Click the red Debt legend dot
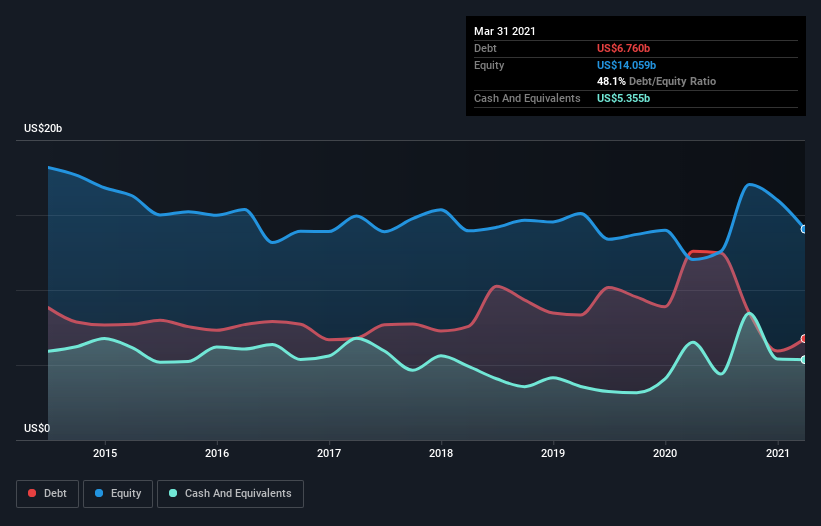Screen dimensions: 821x526 [x=32, y=493]
